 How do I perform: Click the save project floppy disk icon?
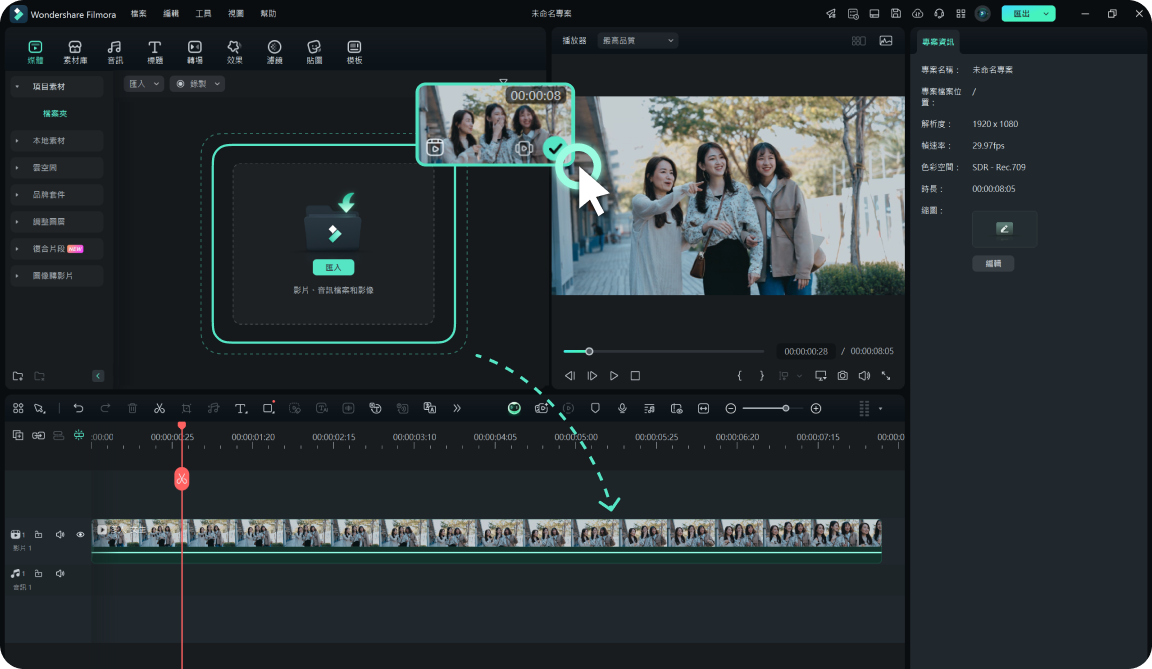(896, 14)
